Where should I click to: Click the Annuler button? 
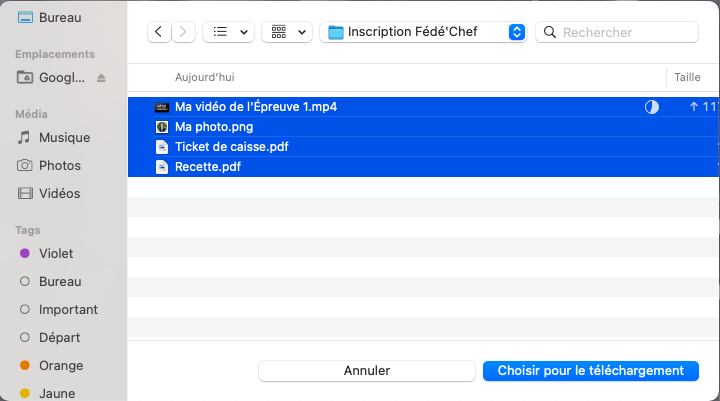[x=367, y=371]
